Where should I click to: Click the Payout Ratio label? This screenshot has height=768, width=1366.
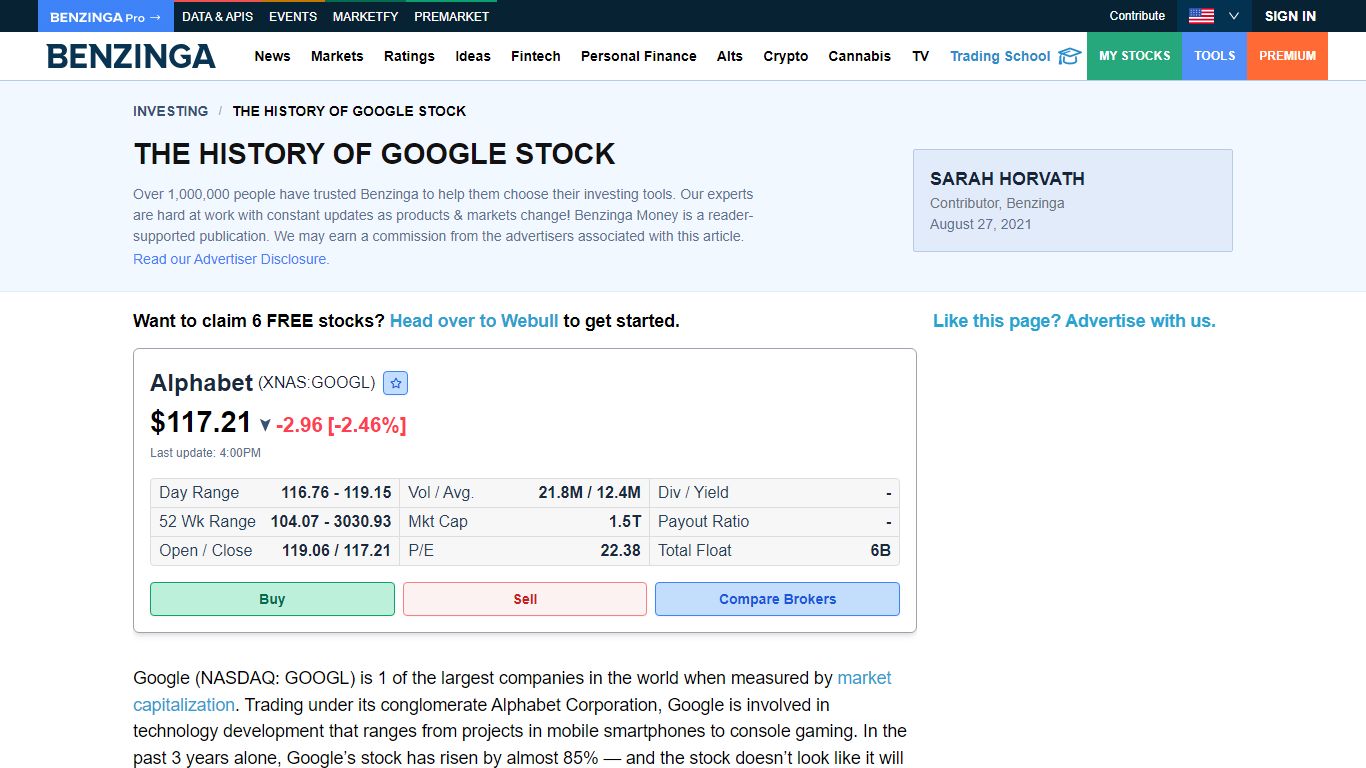703,521
